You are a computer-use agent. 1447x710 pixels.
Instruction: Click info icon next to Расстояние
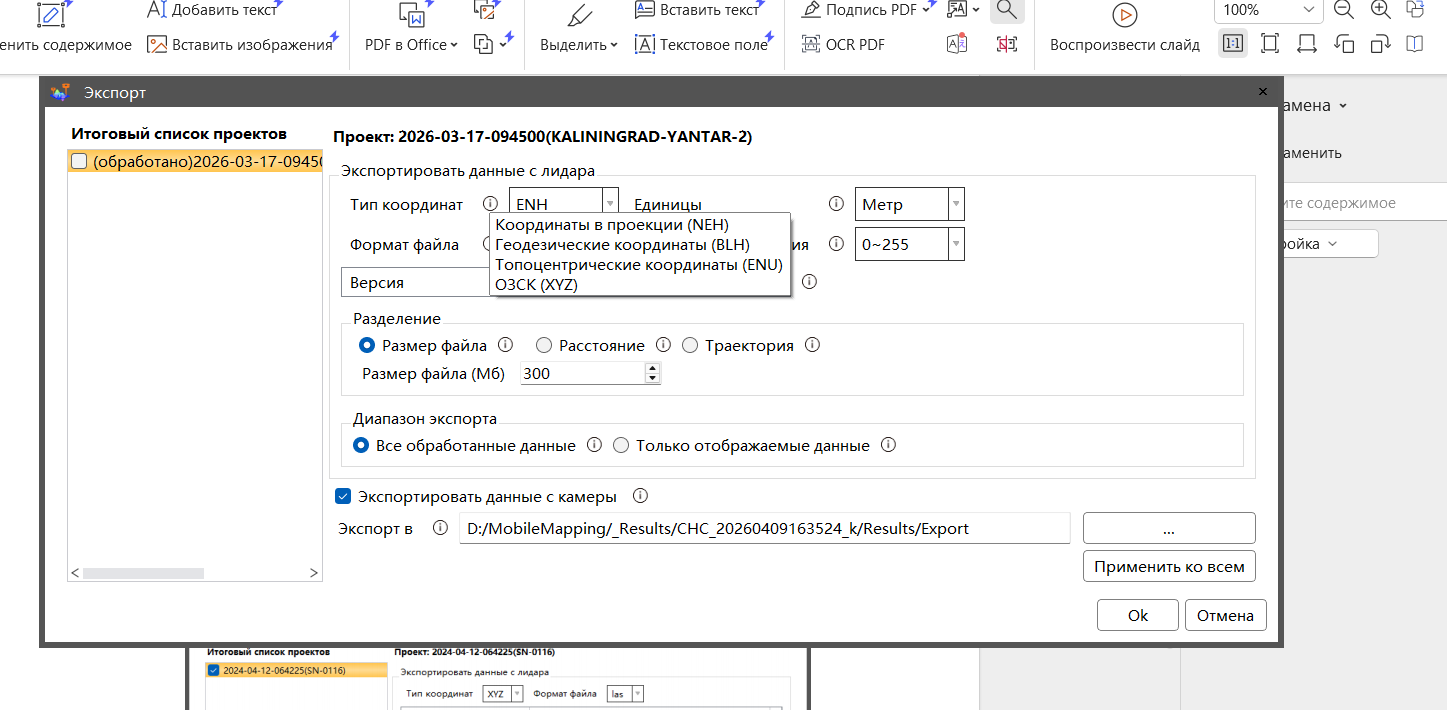[x=663, y=345]
